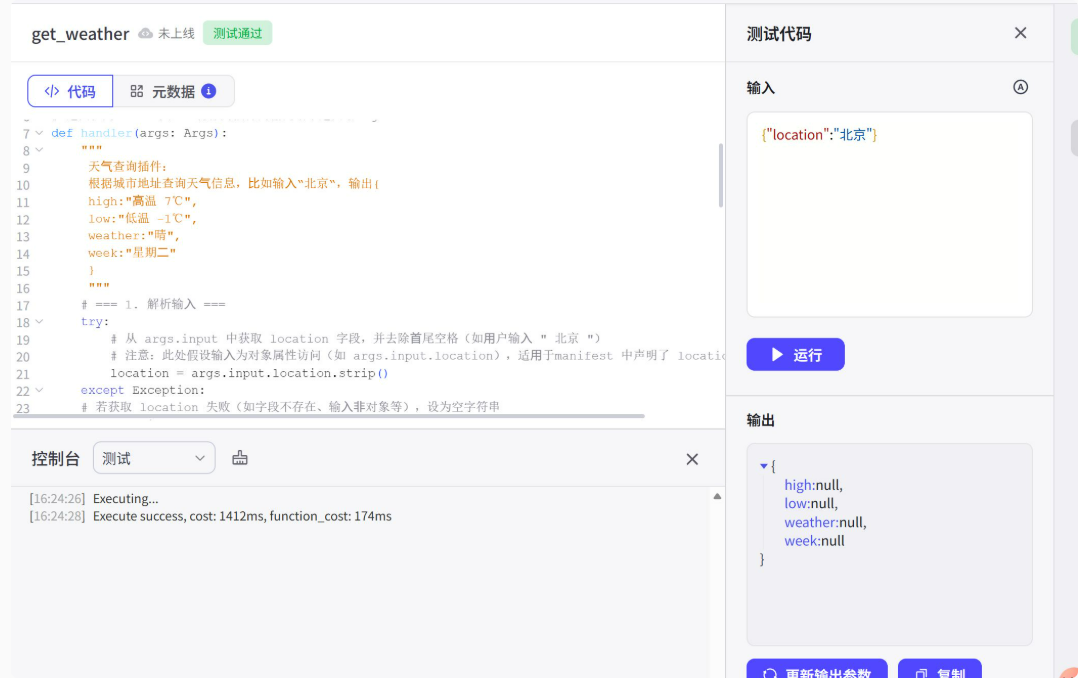Viewport: 1078px width, 678px height.
Task: Run the test with the 运行 button
Action: tap(795, 354)
